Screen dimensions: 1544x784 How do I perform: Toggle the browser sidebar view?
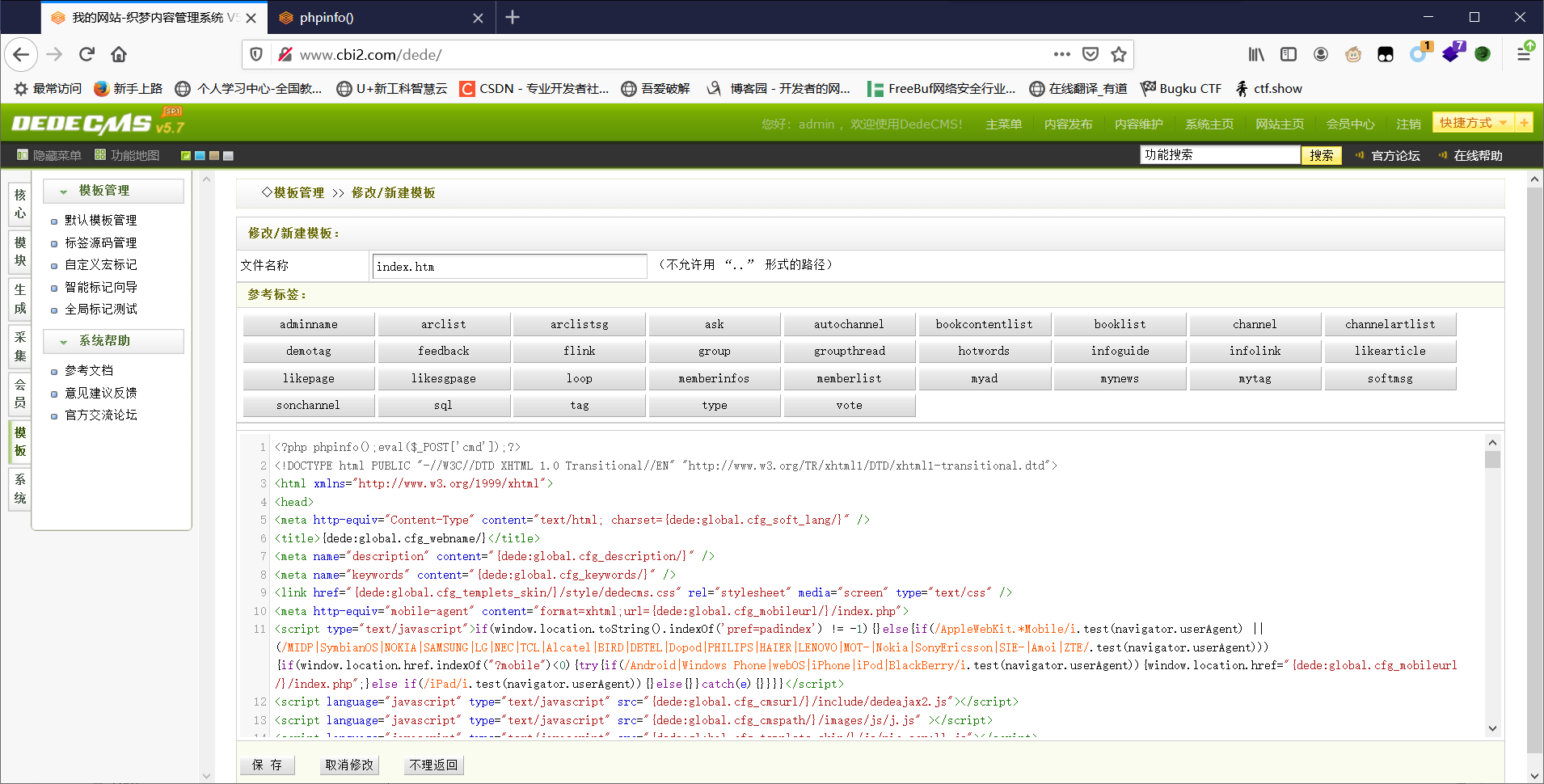[x=1289, y=54]
